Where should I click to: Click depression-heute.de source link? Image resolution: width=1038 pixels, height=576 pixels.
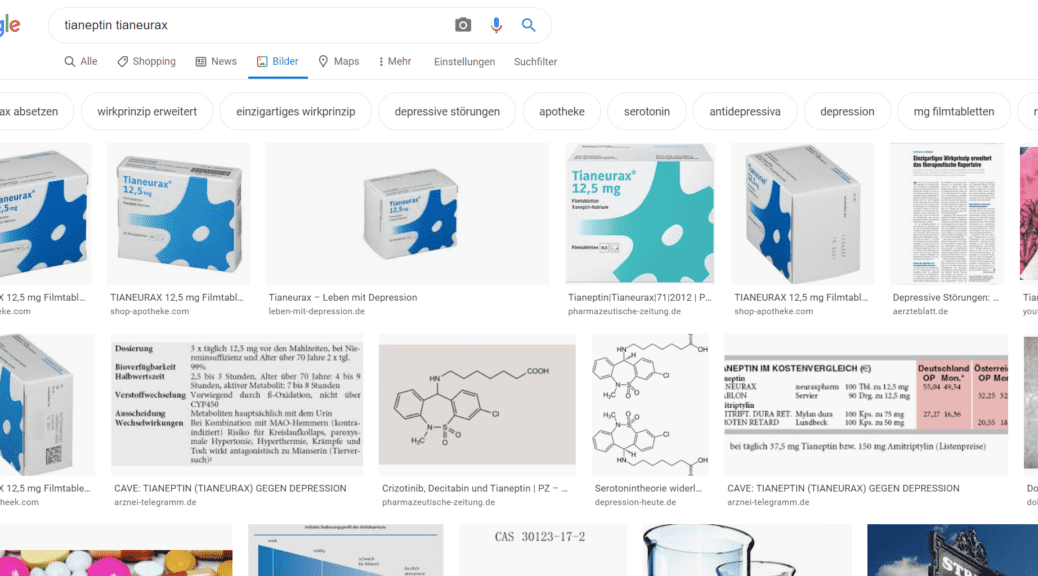pos(635,502)
